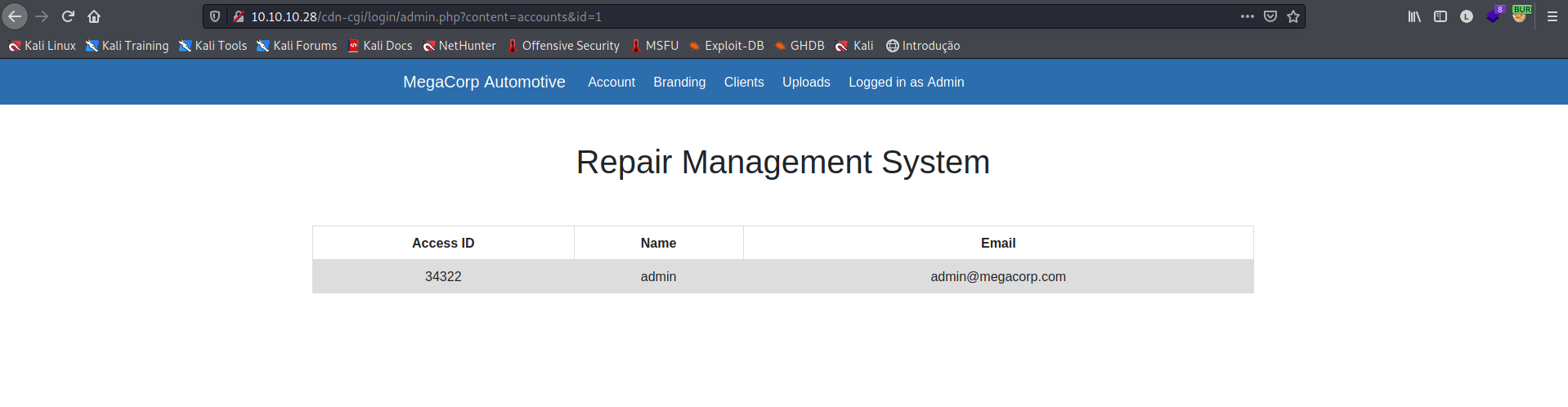This screenshot has width=1568, height=407.
Task: Click the tracking protection shield icon
Action: [x=215, y=16]
